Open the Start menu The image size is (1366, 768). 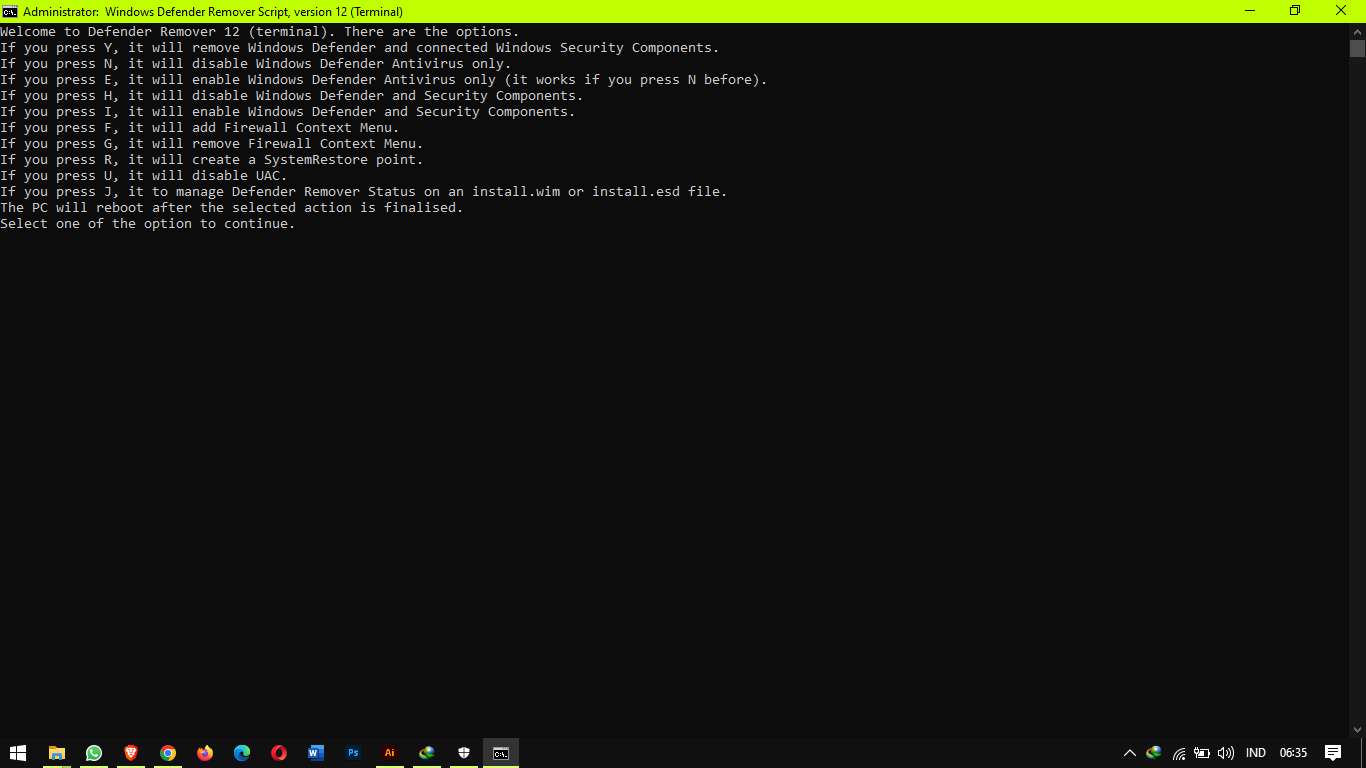coord(18,753)
